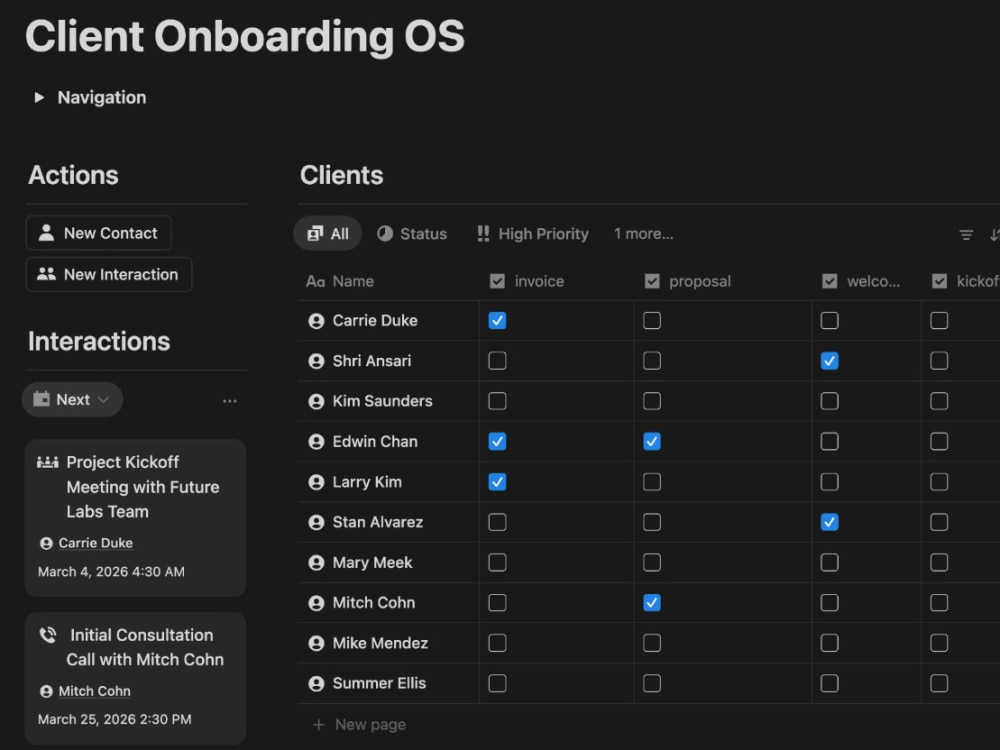
Task: Click the Aa text icon in Name header
Action: click(316, 281)
